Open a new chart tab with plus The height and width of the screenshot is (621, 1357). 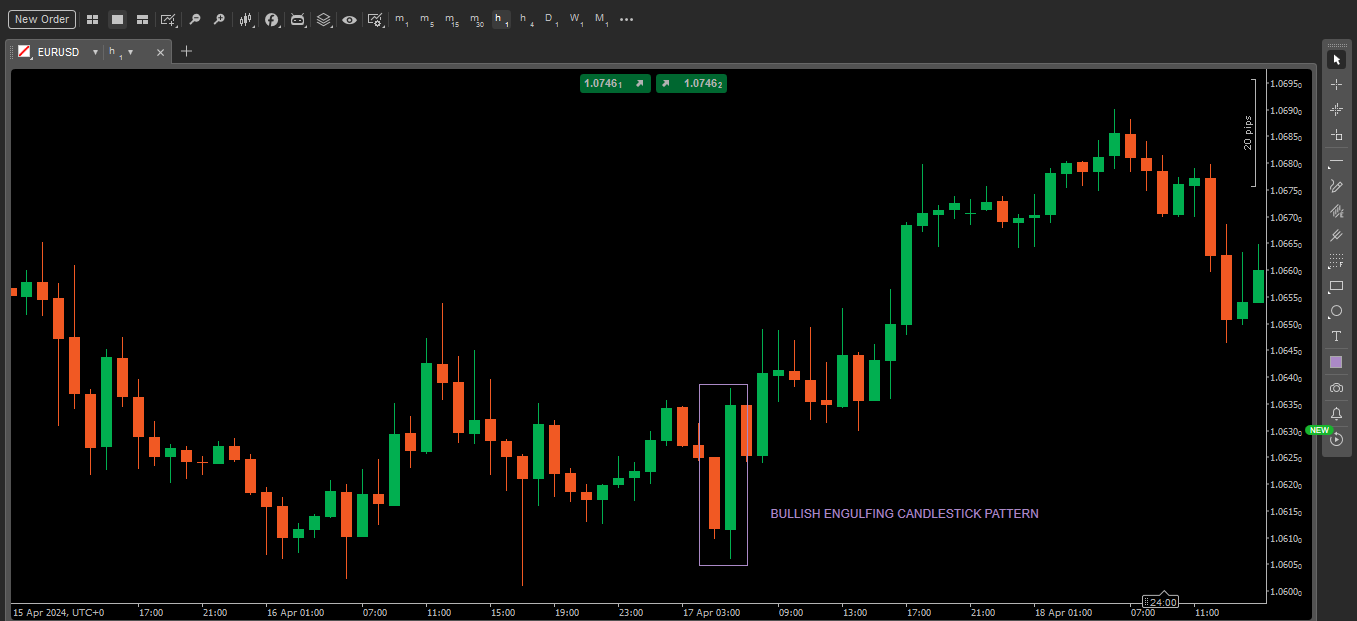coord(186,51)
